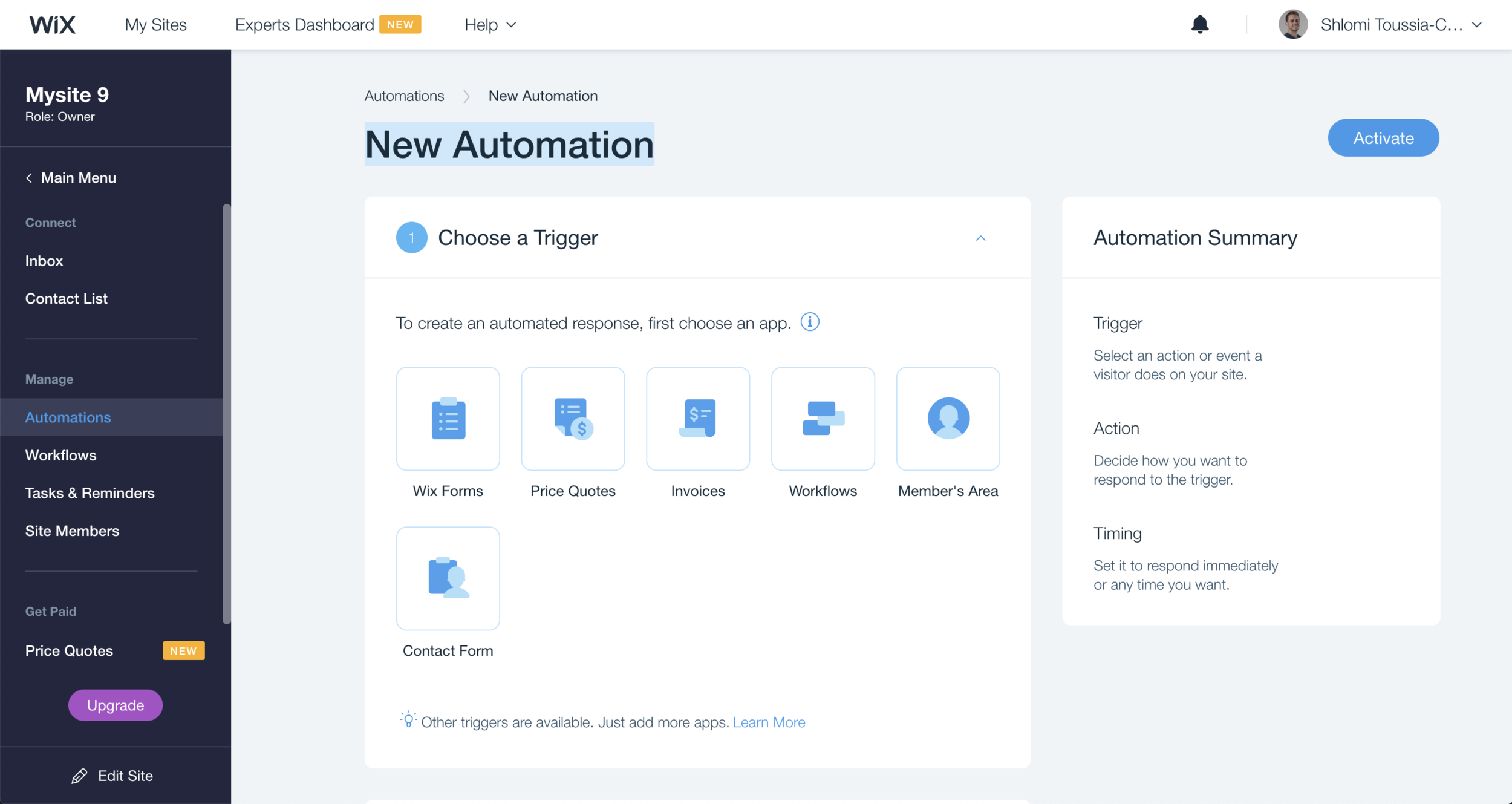Select the Workflows trigger icon
Screen dimensions: 1512x804
(823, 419)
